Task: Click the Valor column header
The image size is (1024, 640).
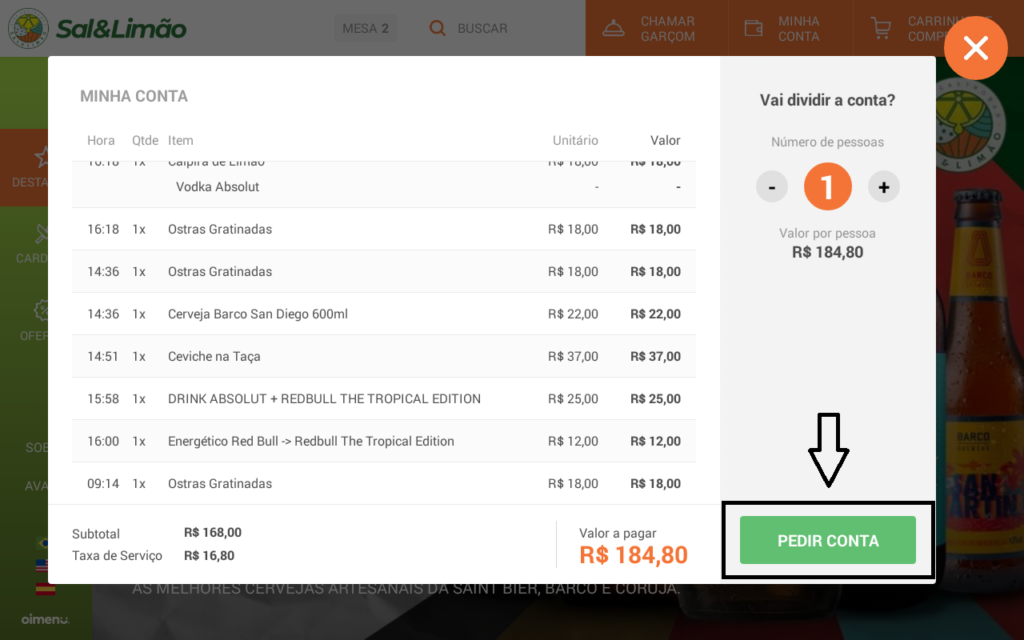Action: pos(665,140)
